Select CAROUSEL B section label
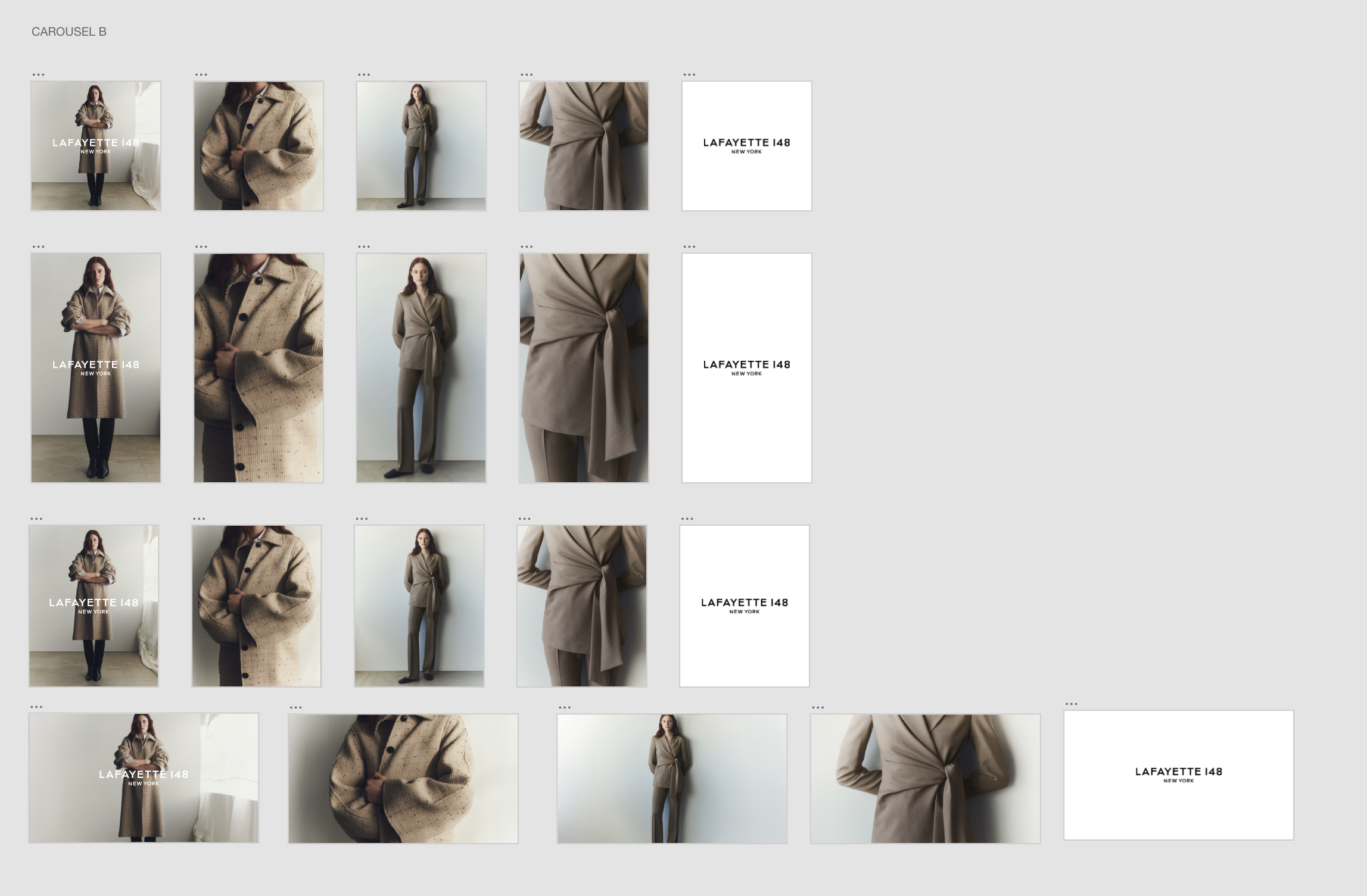This screenshot has width=1367, height=896. (x=68, y=32)
